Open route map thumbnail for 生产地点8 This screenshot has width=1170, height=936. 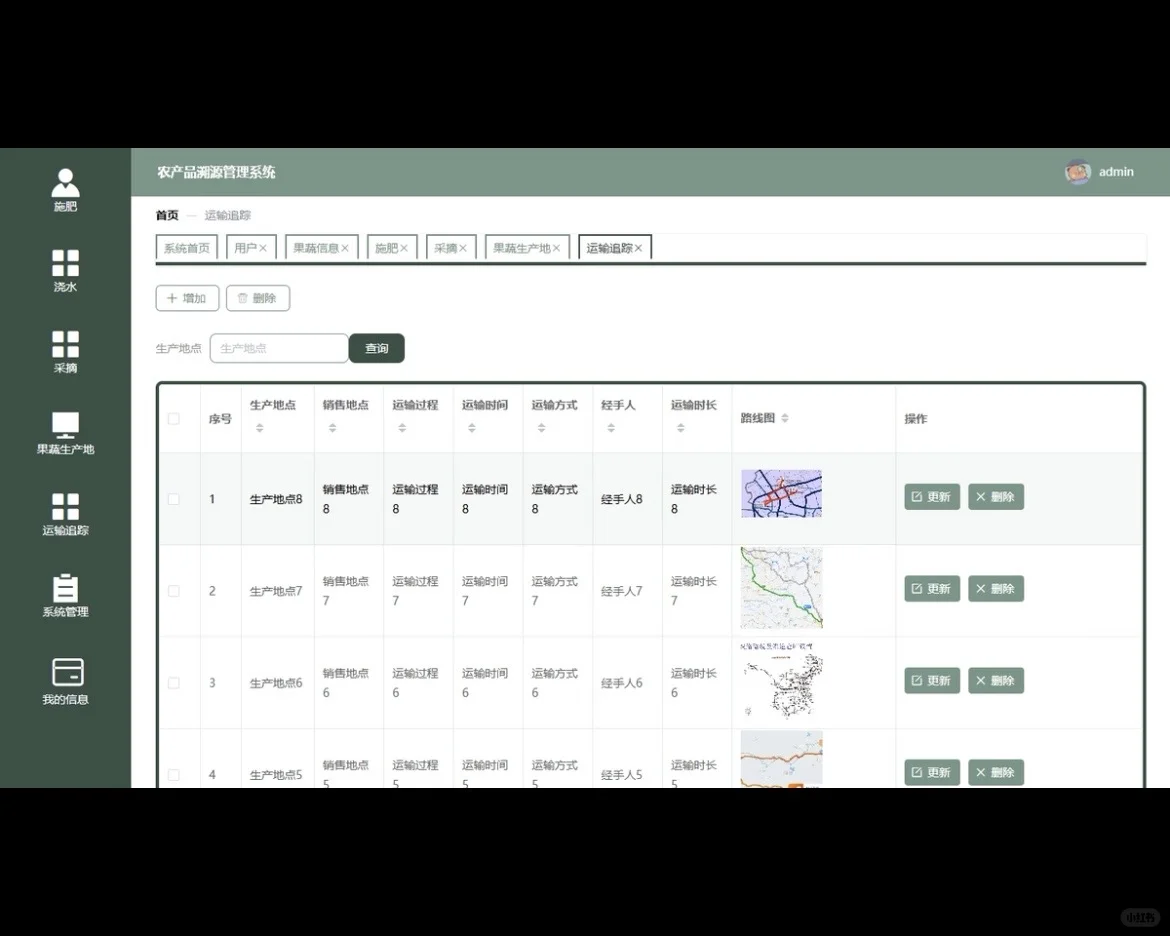(781, 493)
